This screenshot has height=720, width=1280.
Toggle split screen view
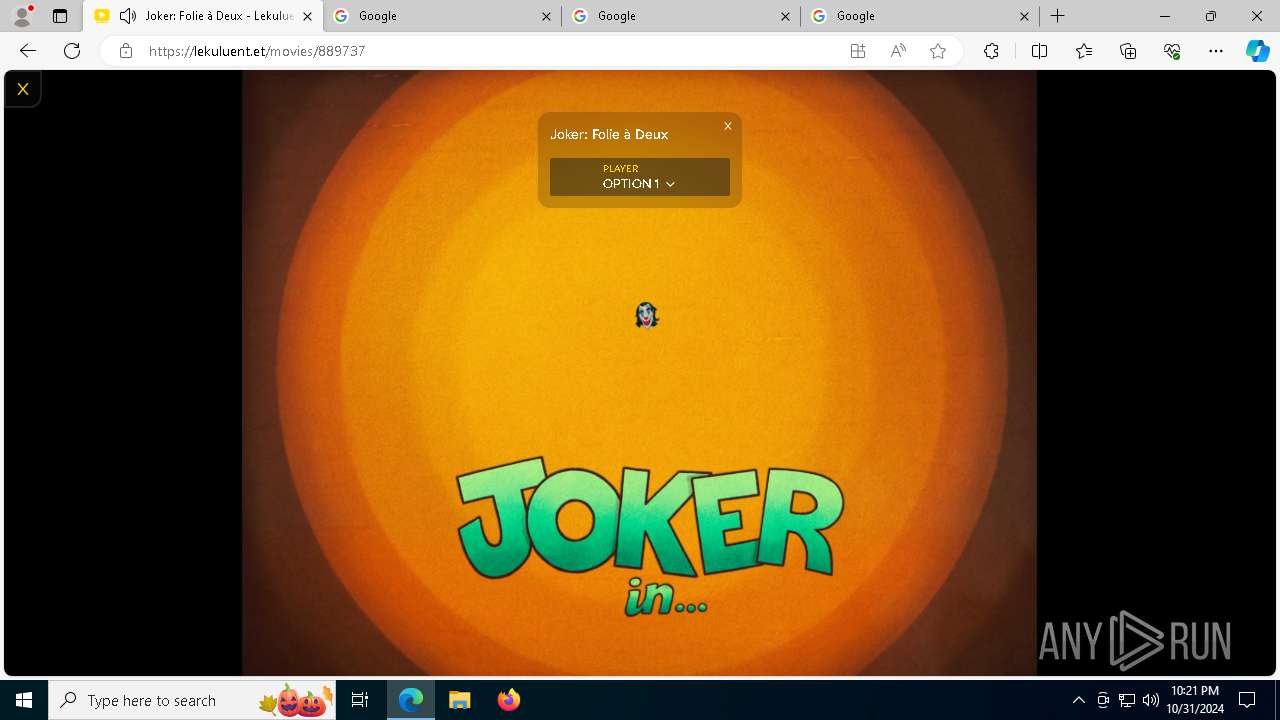1039,51
